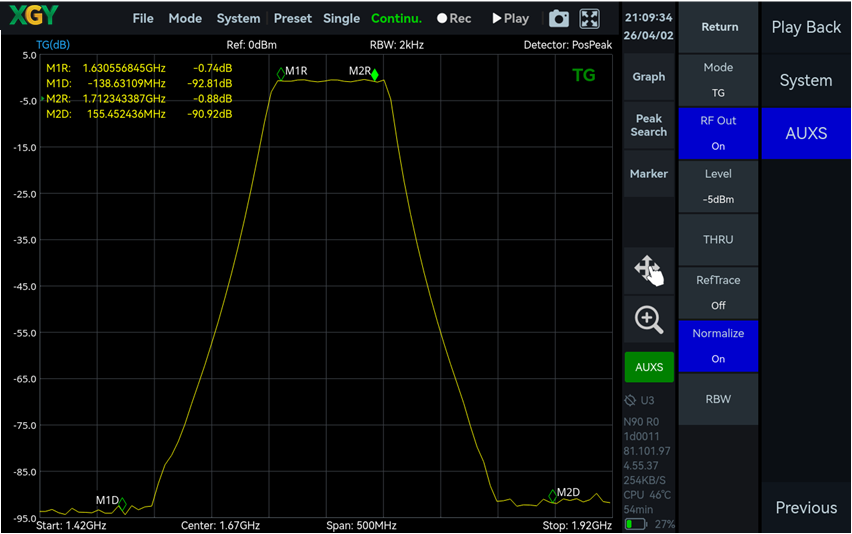This screenshot has width=852, height=534.
Task: Click the Detector: PosPeak label
Action: 568,45
